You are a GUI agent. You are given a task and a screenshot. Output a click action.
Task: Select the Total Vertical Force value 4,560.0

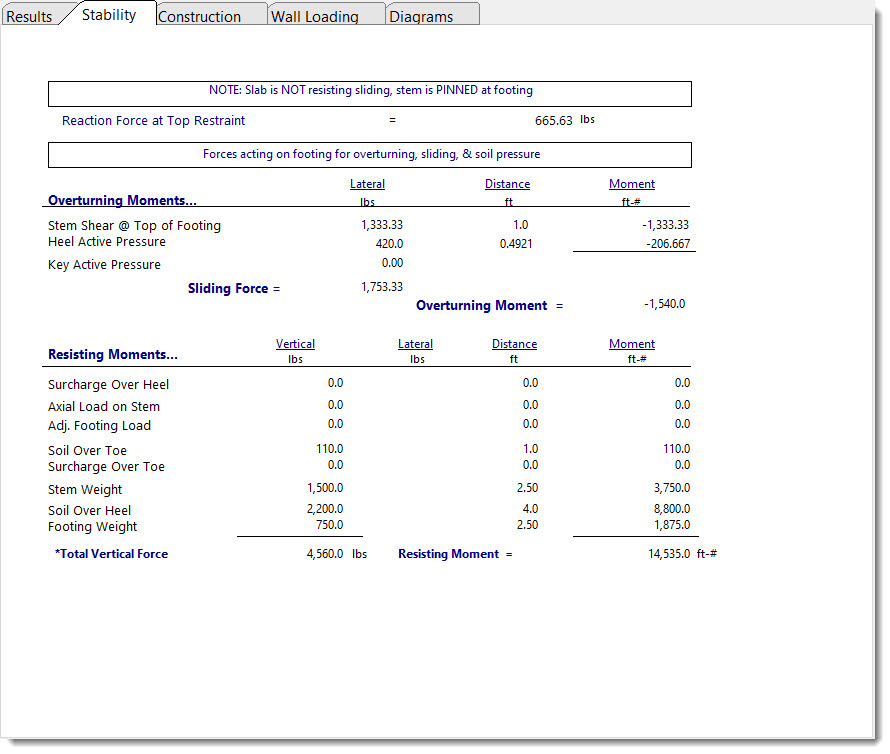[x=325, y=553]
